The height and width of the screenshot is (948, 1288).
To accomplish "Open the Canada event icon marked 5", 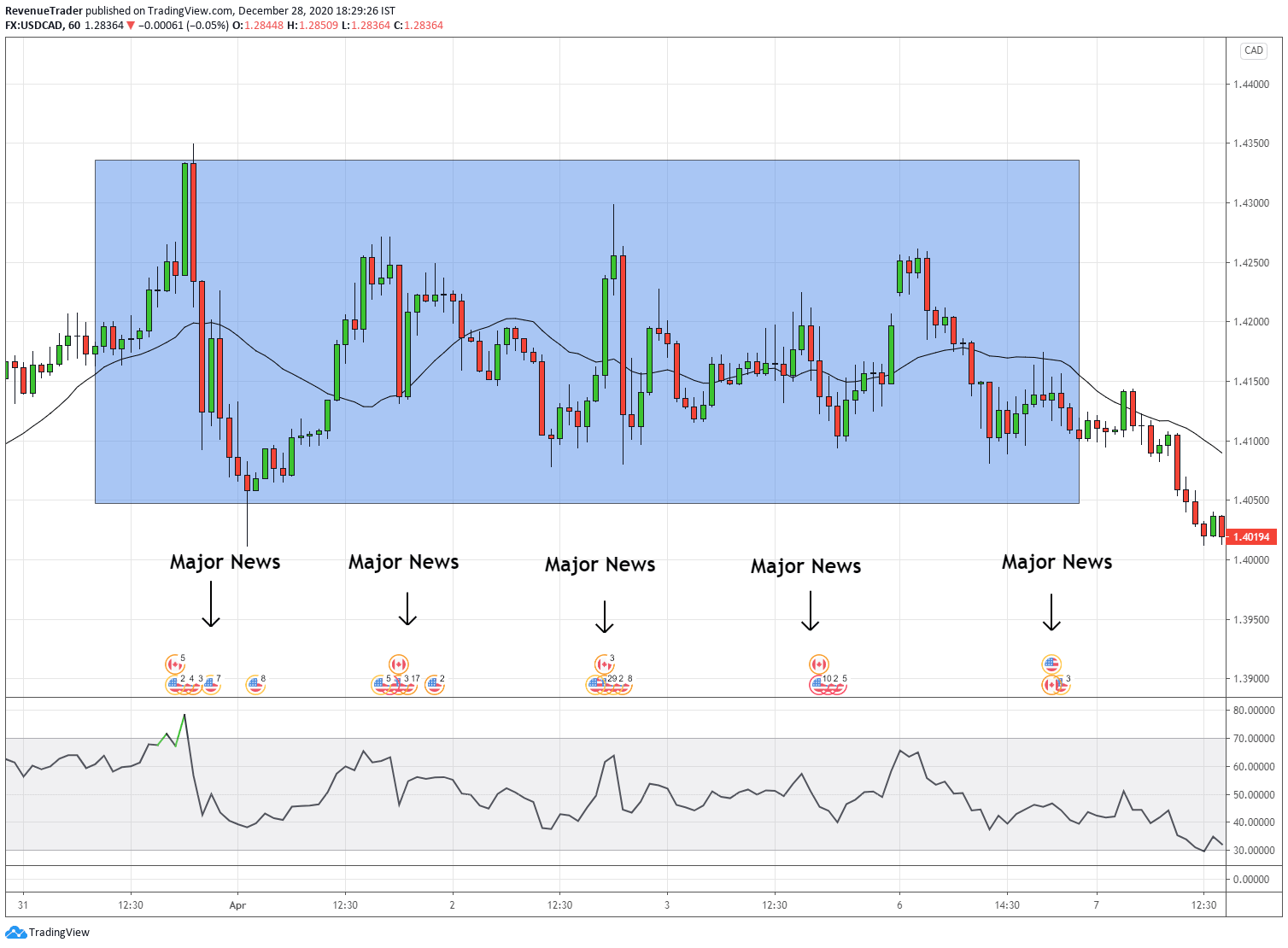I will point(175,664).
